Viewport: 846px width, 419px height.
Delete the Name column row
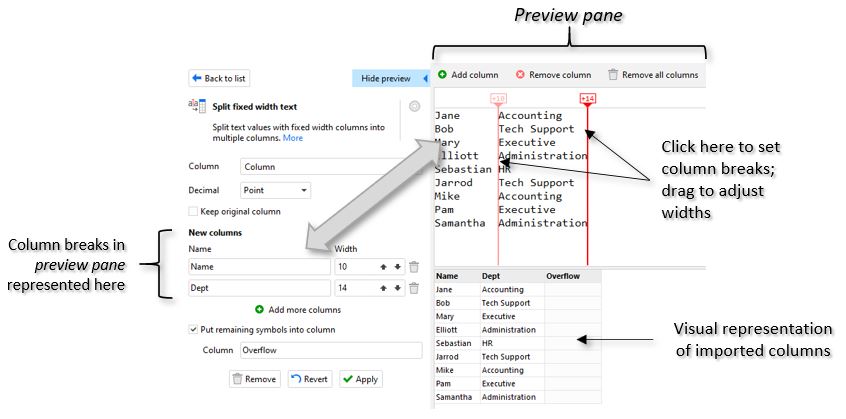click(414, 267)
